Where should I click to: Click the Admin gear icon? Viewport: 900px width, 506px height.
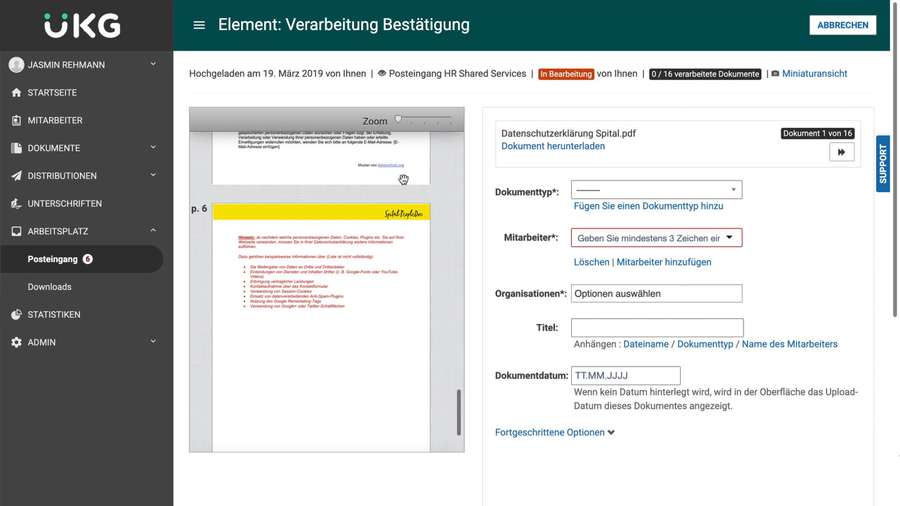16,343
